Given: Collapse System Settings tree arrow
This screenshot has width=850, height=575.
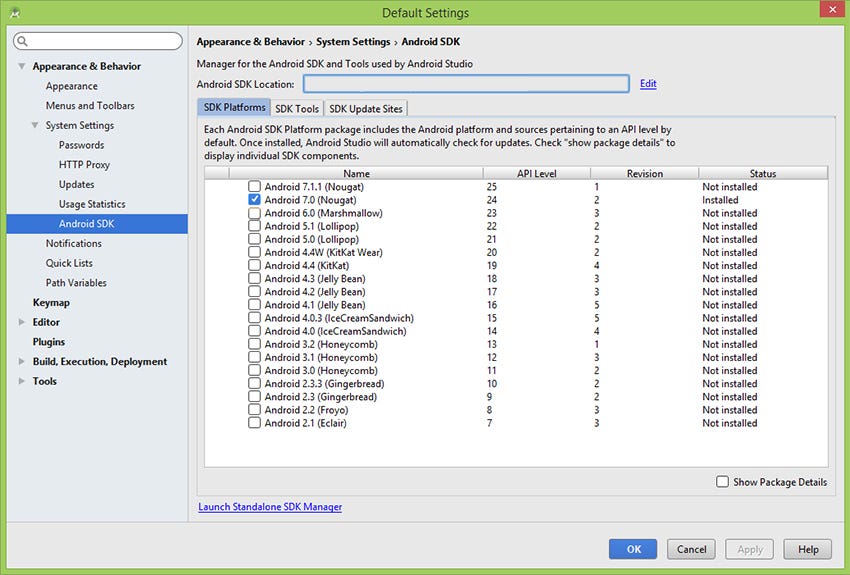Looking at the screenshot, I should [35, 125].
